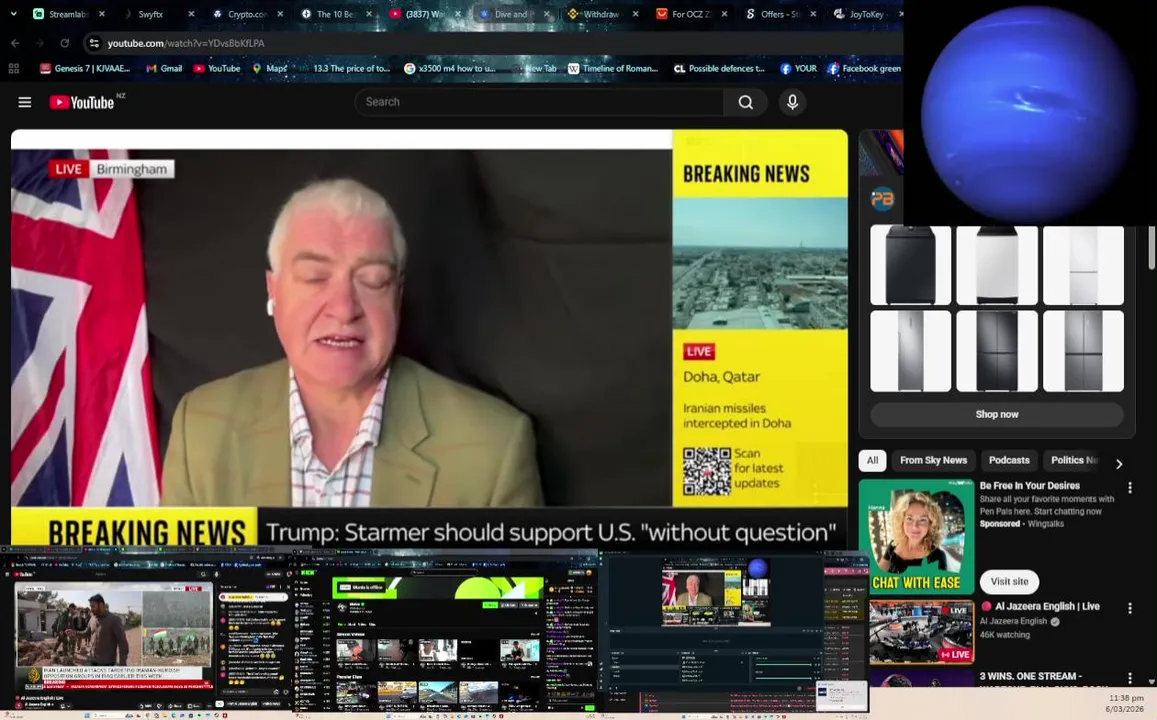Switch to the Dive and... tab
Image resolution: width=1157 pixels, height=720 pixels.
point(511,14)
